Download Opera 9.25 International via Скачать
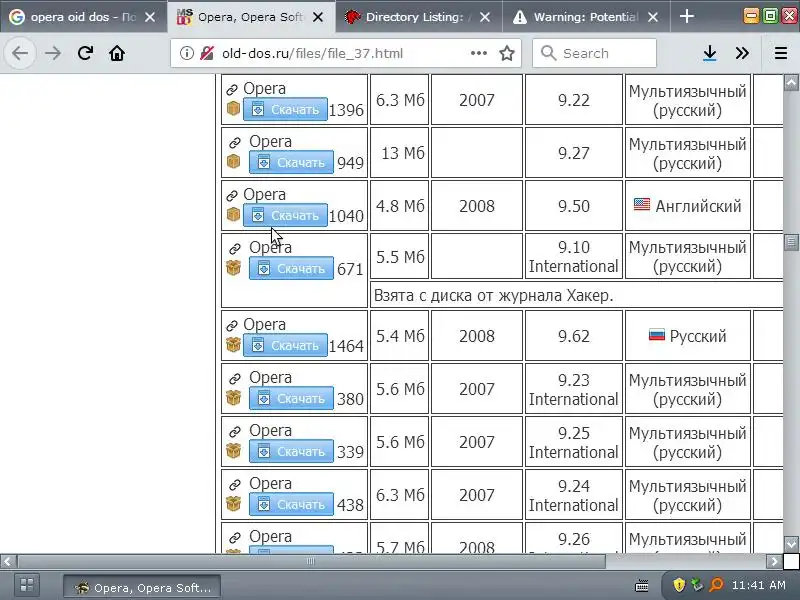Image resolution: width=800 pixels, height=600 pixels. pyautogui.click(x=291, y=452)
